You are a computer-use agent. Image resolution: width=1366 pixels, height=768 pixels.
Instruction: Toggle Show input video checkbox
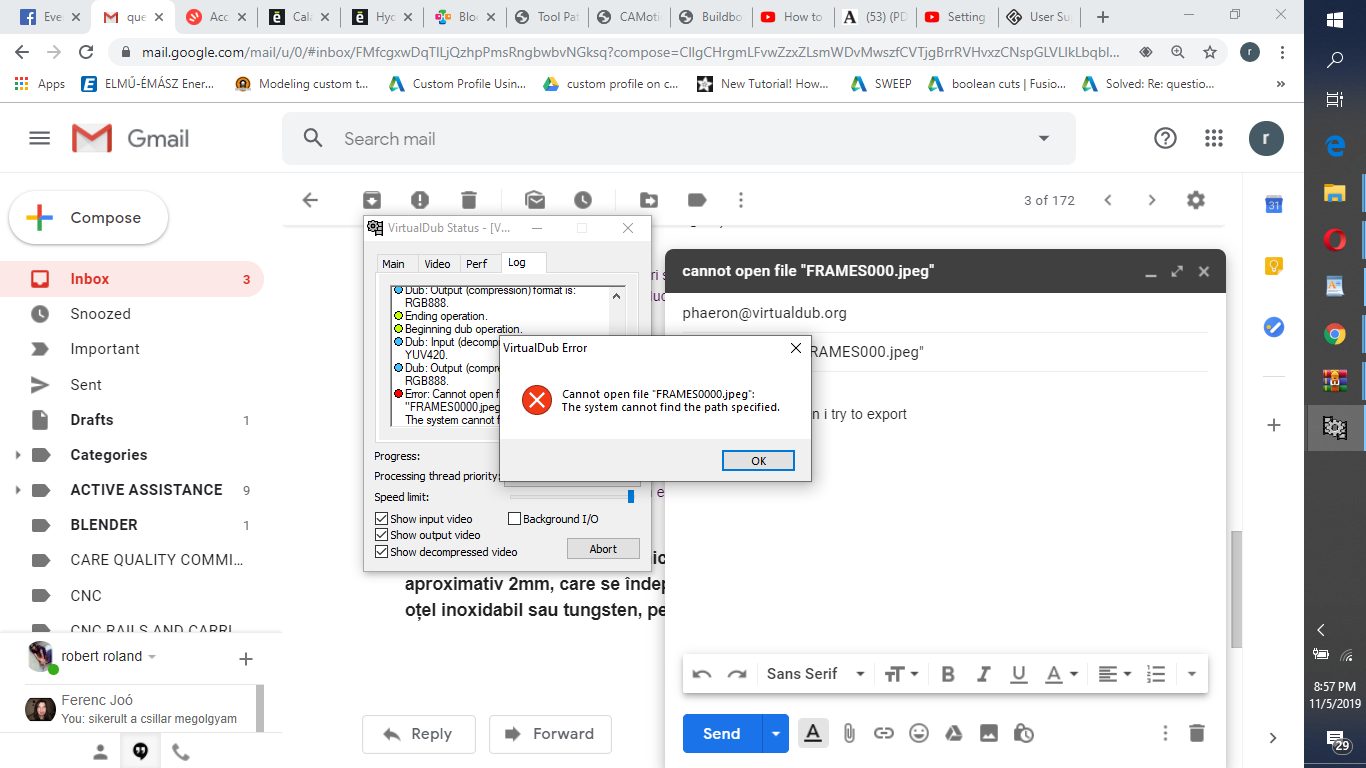pos(381,519)
